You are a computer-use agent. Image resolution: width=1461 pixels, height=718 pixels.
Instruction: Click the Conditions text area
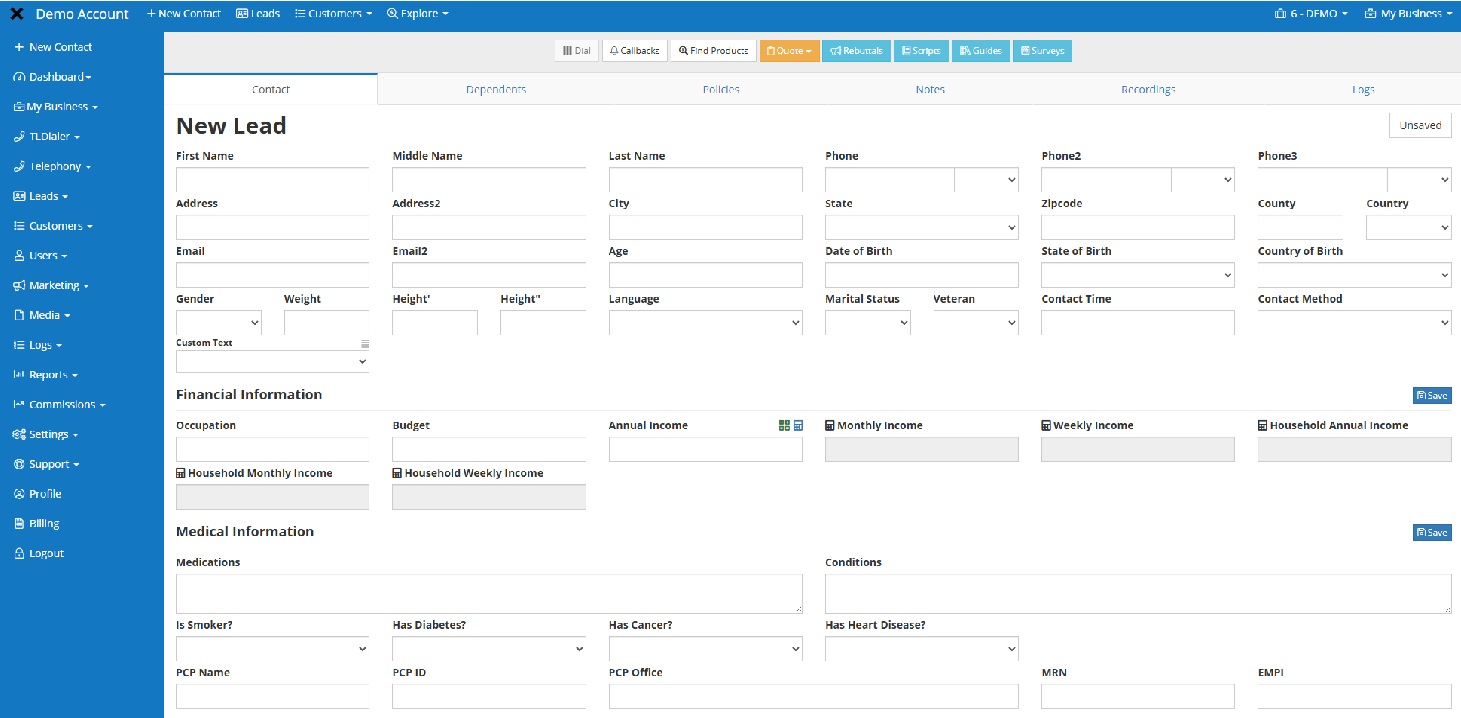tap(1138, 594)
